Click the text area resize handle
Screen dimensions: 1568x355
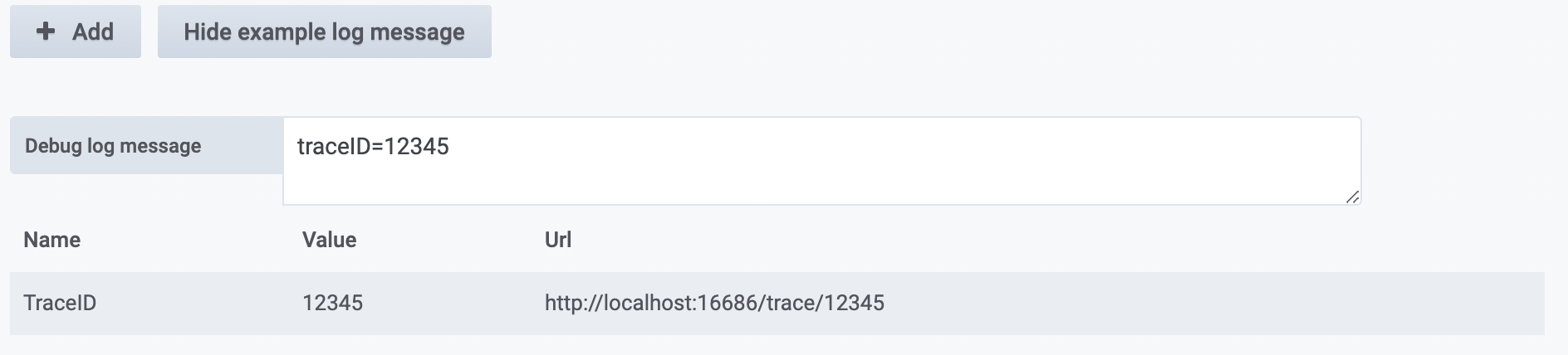point(1352,197)
